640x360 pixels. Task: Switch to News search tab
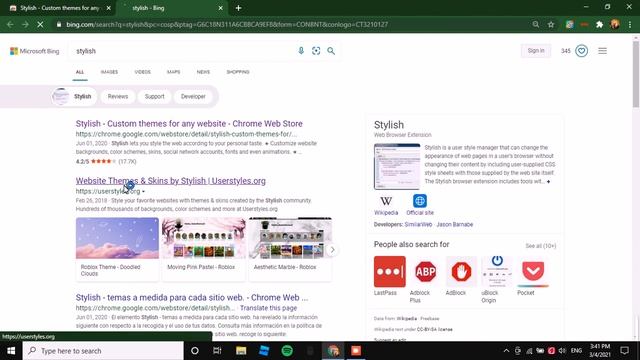pyautogui.click(x=203, y=72)
